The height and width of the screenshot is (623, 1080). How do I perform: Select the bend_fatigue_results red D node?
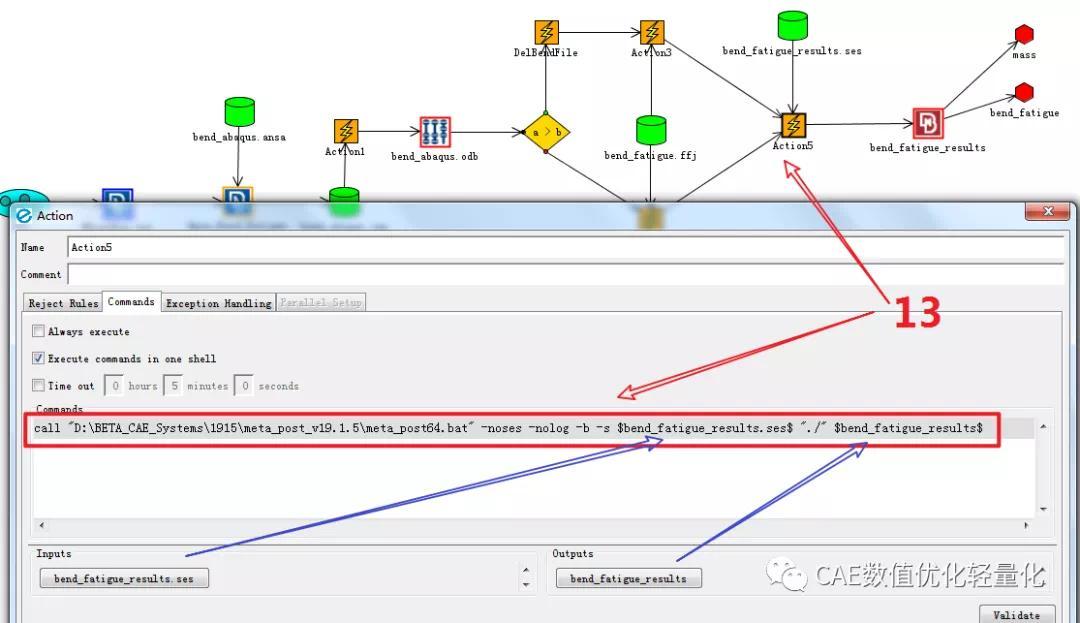click(928, 124)
